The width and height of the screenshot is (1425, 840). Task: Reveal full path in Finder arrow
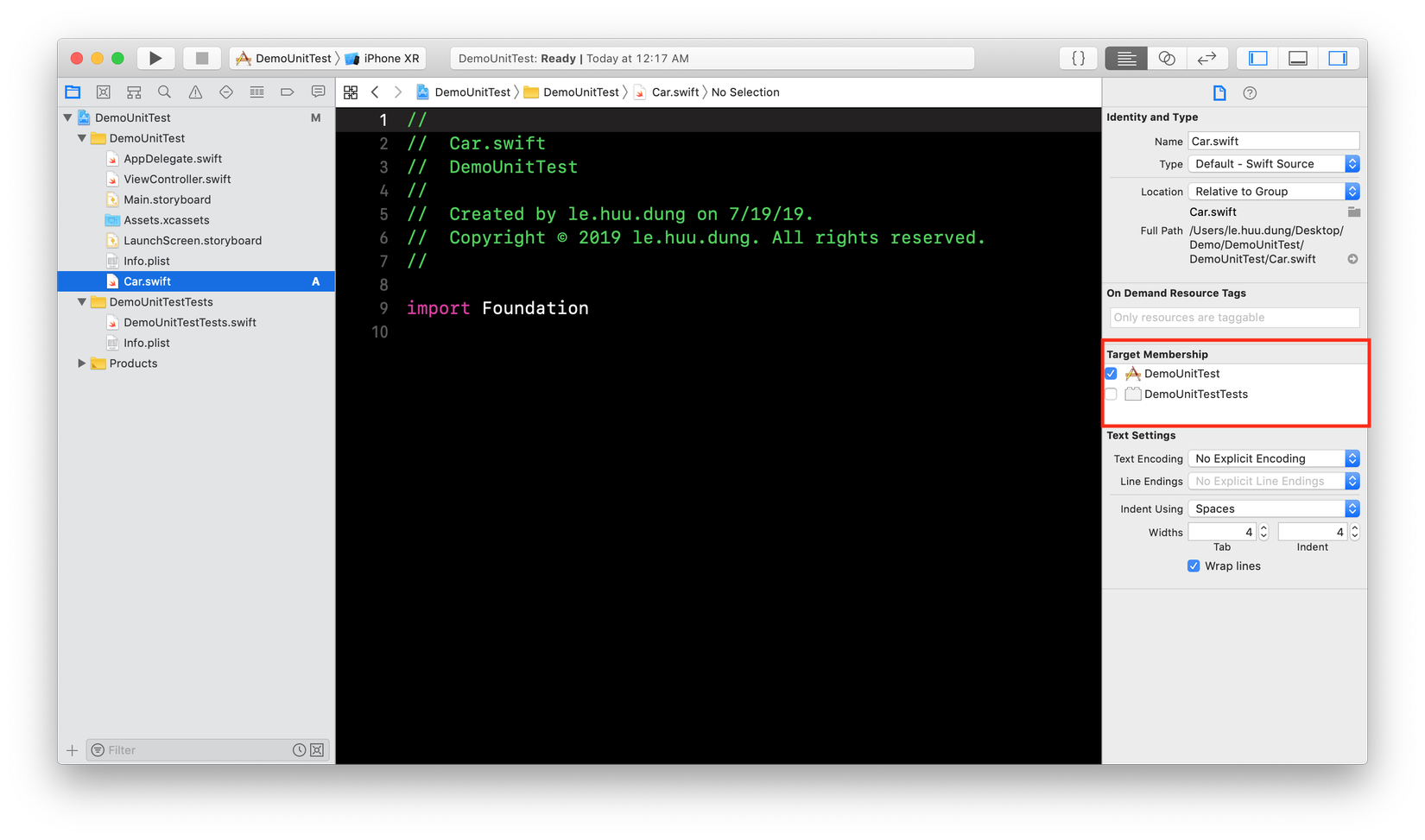(x=1353, y=259)
